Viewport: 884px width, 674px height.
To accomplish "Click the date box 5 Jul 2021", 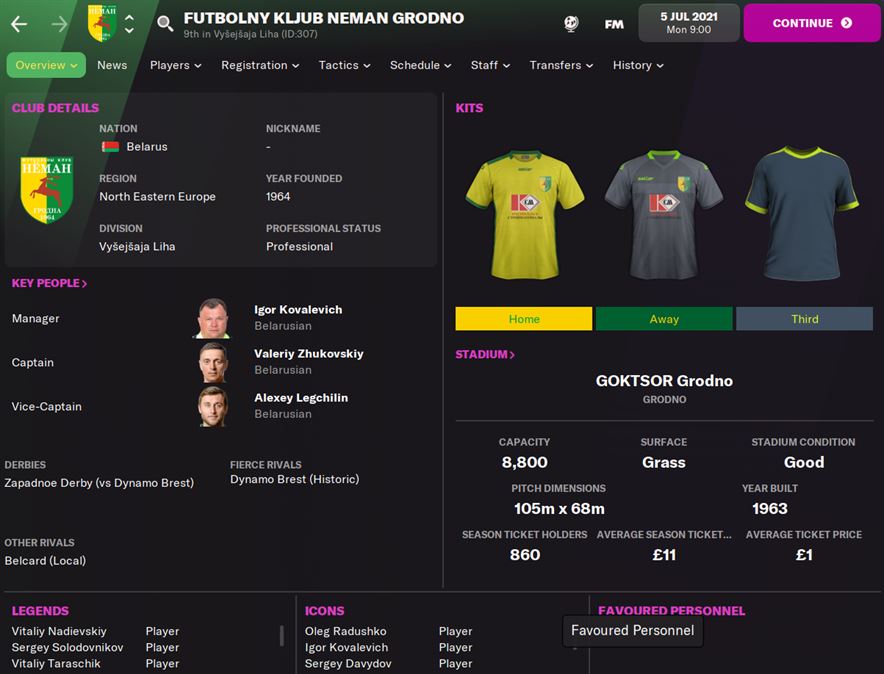I will point(688,23).
